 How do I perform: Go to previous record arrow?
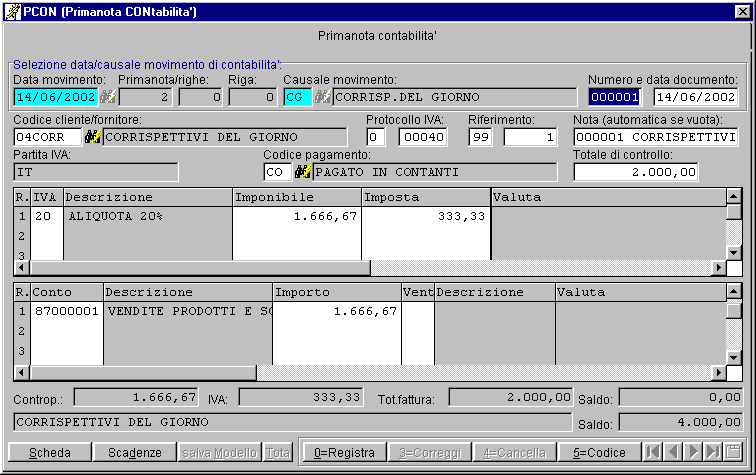point(672,453)
